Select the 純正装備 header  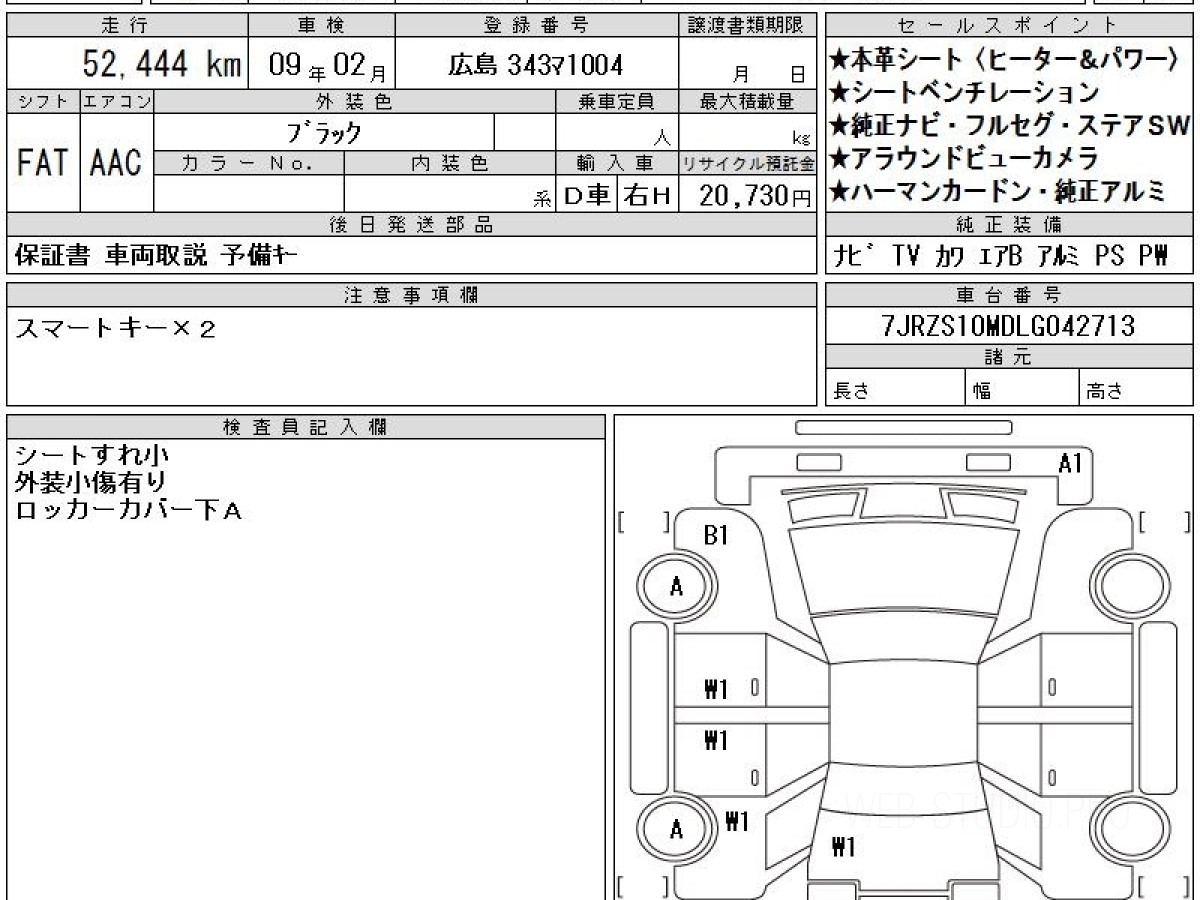(x=1009, y=225)
